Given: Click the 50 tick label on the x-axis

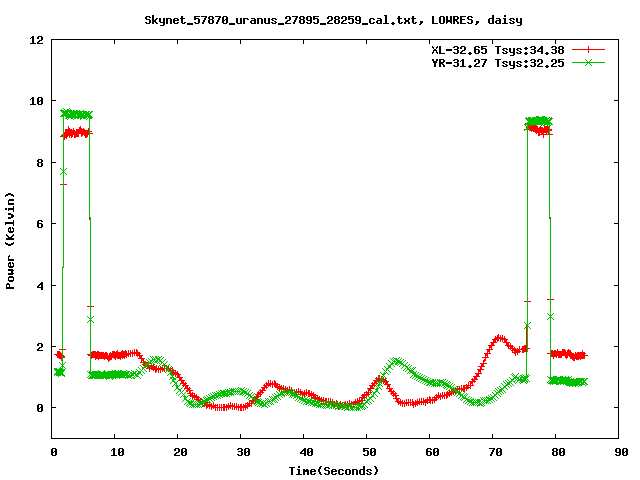Looking at the screenshot, I should [367, 453].
